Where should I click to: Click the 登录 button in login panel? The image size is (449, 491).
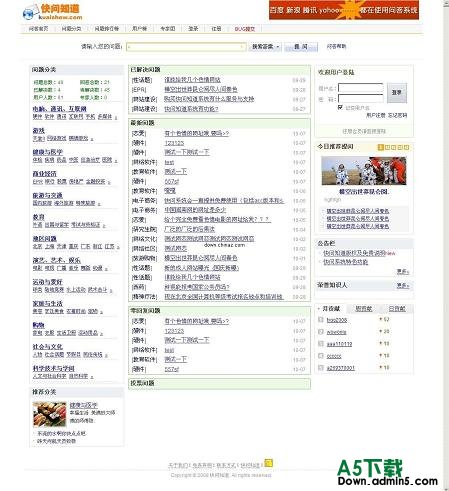[396, 92]
